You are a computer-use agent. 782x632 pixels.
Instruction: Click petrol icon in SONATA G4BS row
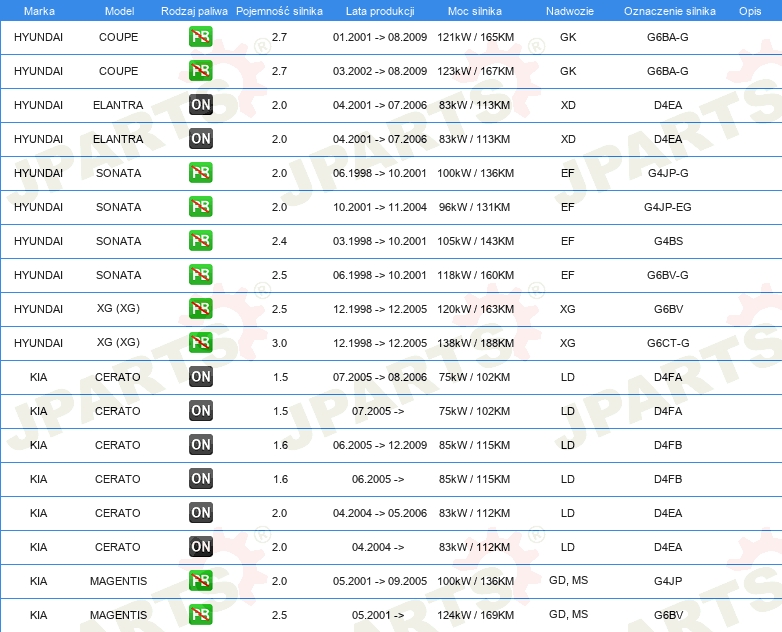pos(200,240)
